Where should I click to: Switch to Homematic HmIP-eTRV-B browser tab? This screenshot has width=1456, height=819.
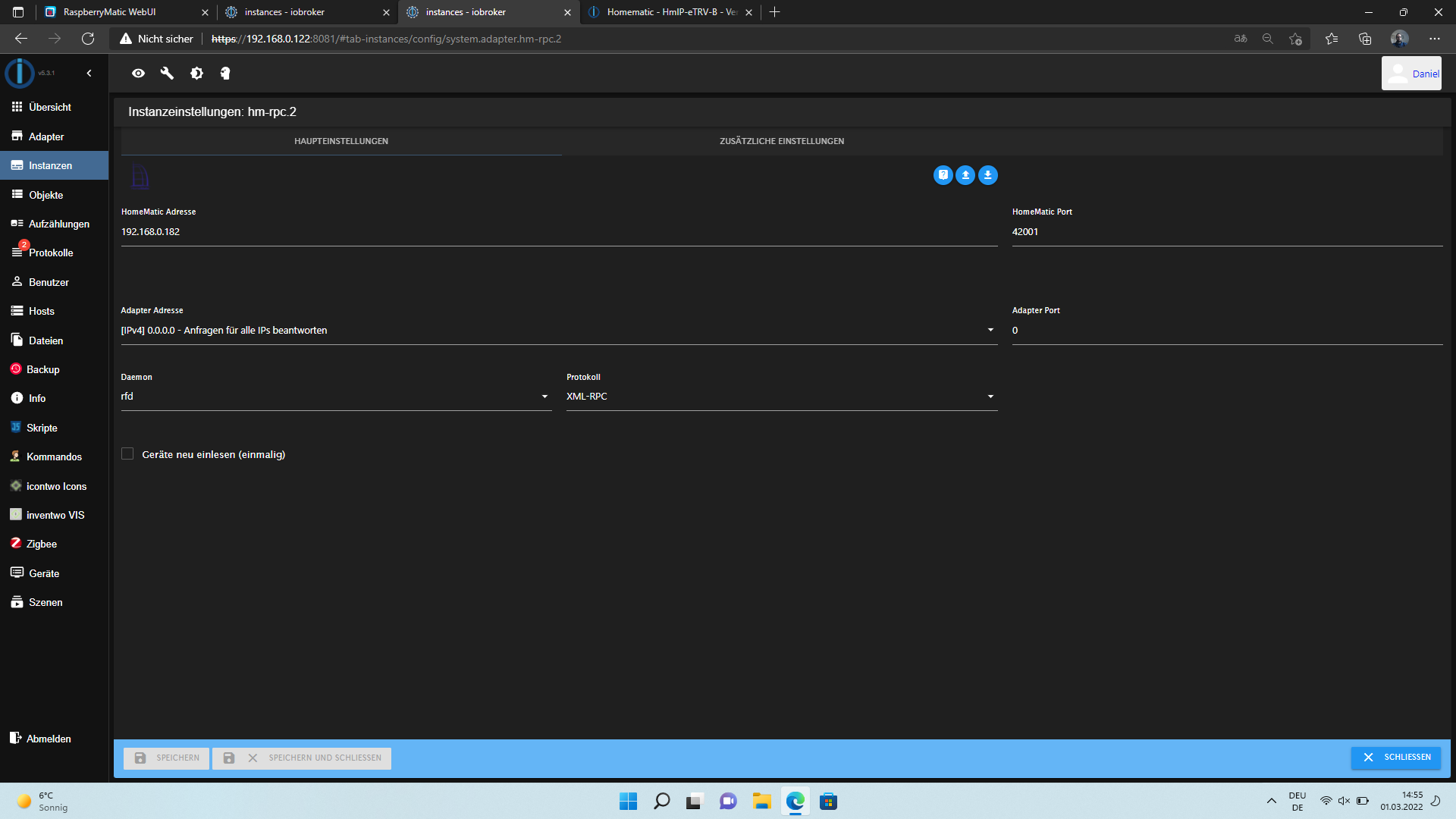point(670,12)
